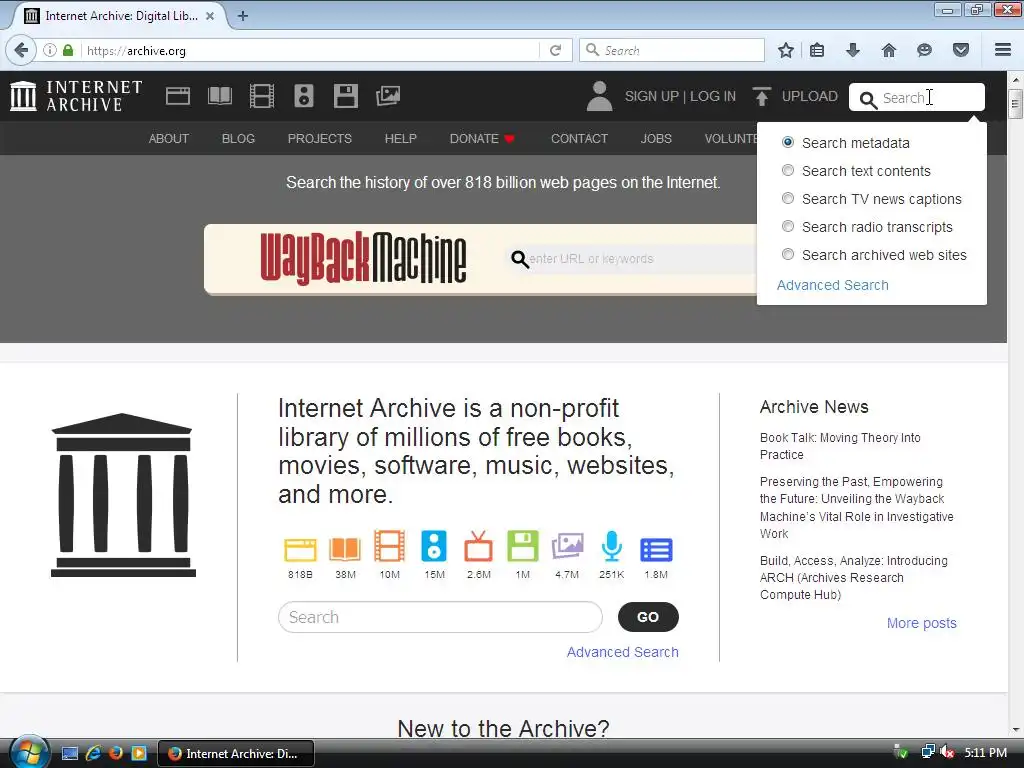The height and width of the screenshot is (768, 1024).
Task: Click the page vertical scrollbar thumb
Action: click(x=1015, y=104)
